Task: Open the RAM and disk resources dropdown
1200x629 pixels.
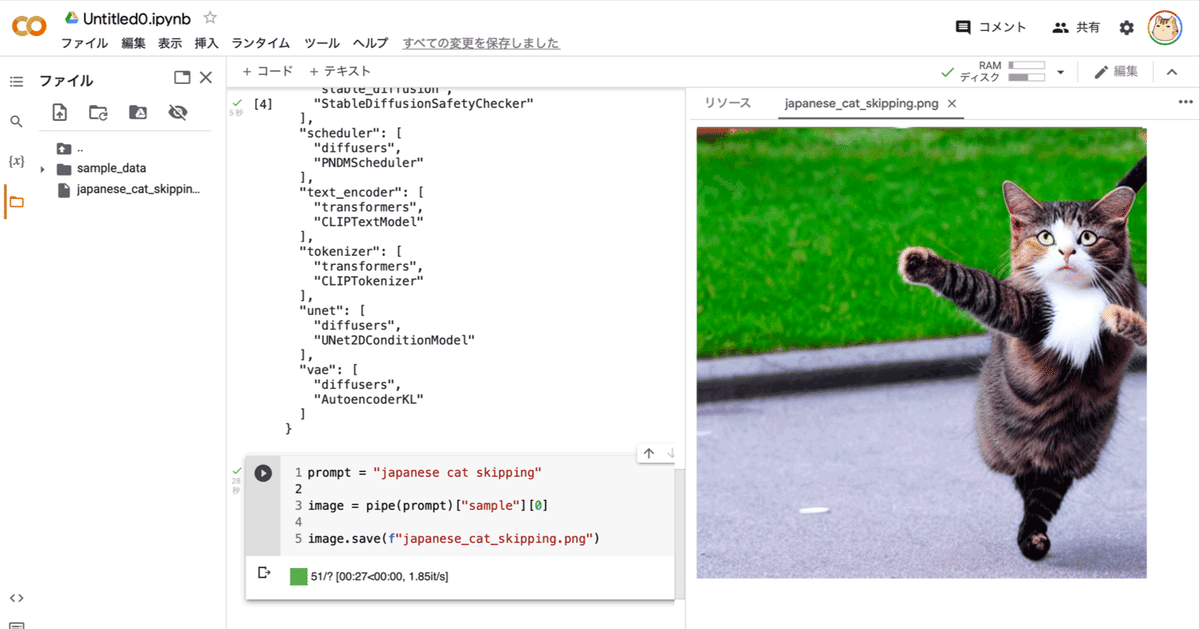Action: tap(1060, 71)
